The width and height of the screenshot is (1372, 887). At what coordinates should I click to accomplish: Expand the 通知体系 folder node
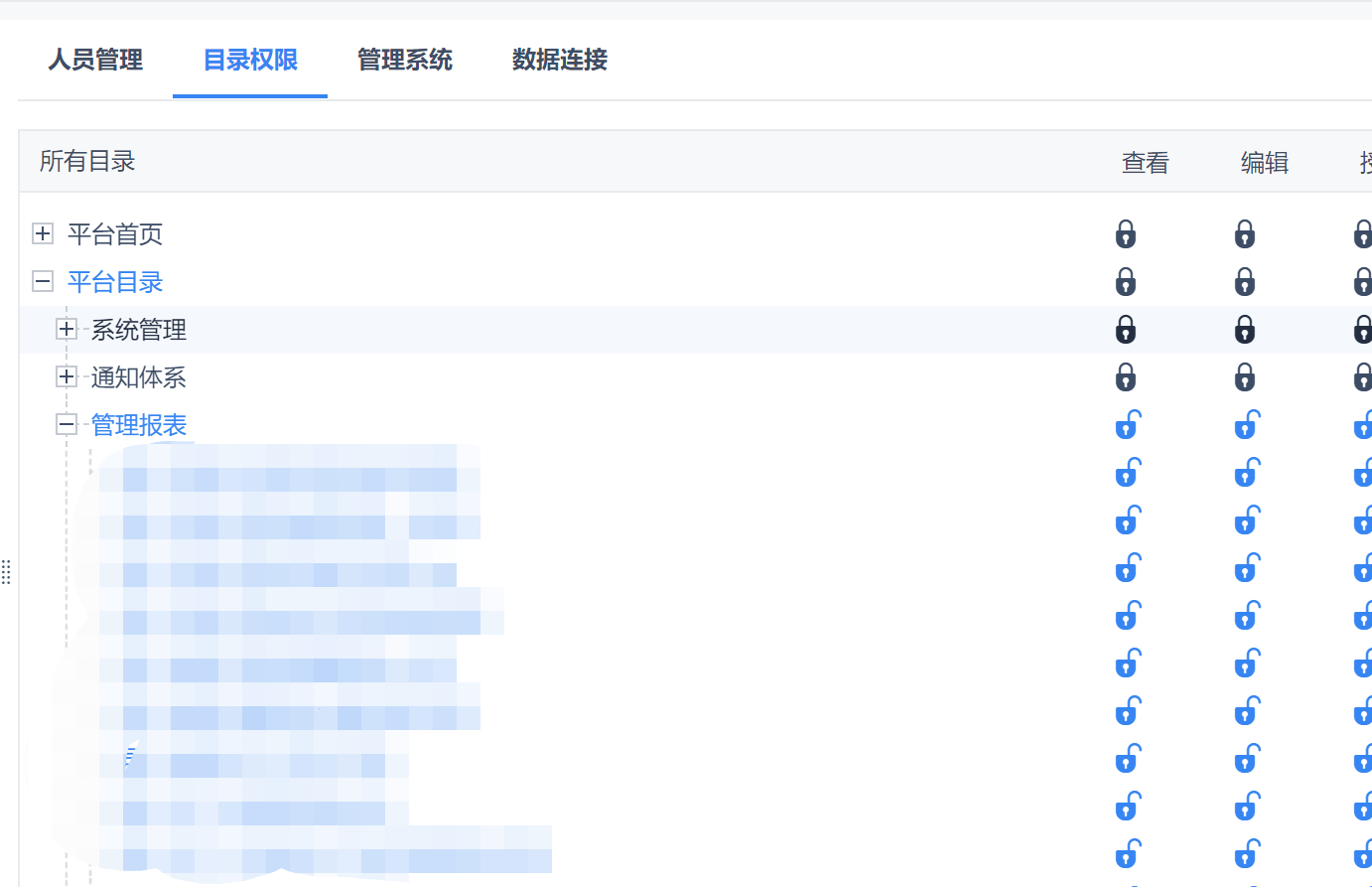pos(67,376)
